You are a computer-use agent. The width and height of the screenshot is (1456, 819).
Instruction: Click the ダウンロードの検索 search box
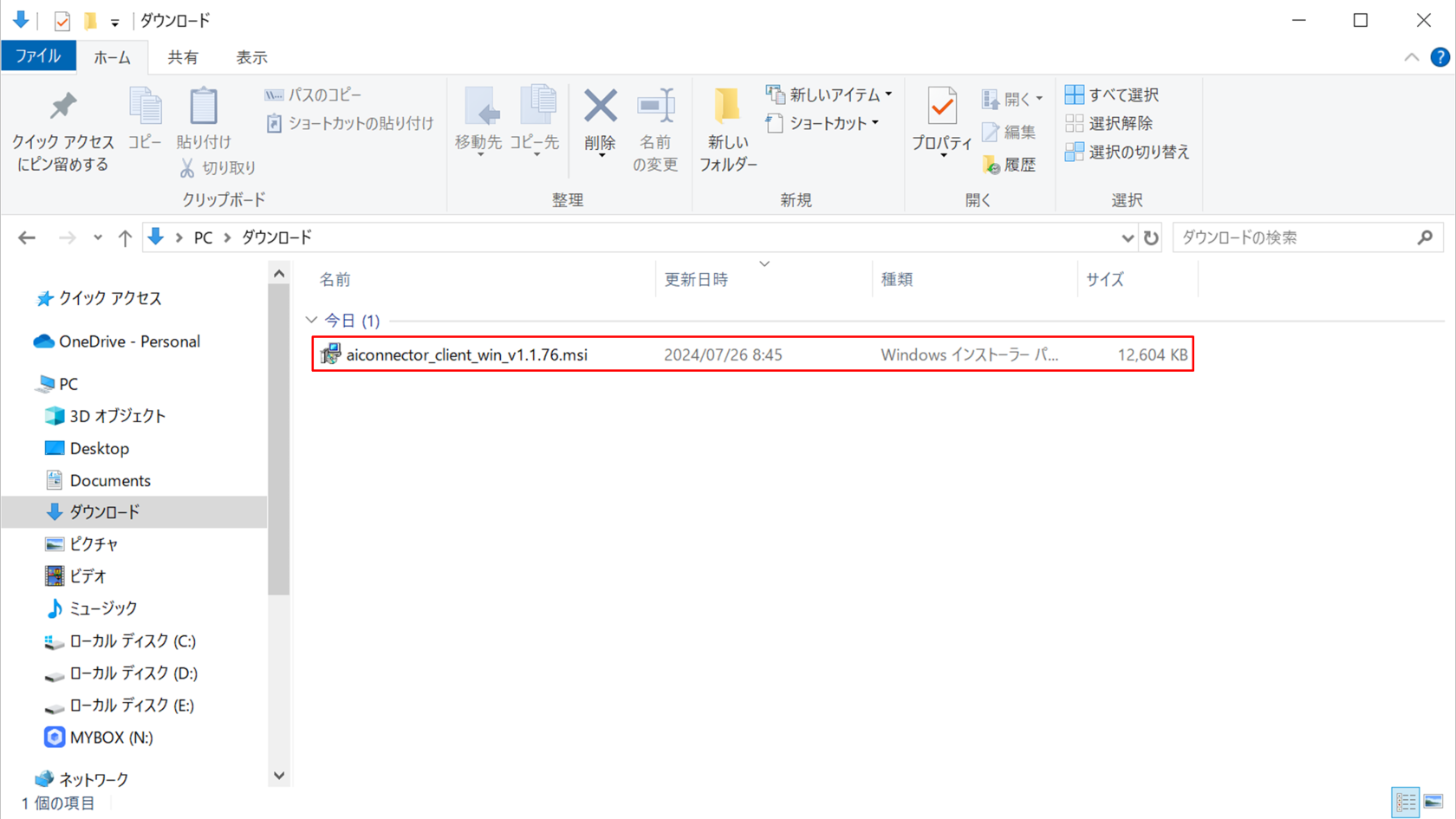pos(1296,237)
